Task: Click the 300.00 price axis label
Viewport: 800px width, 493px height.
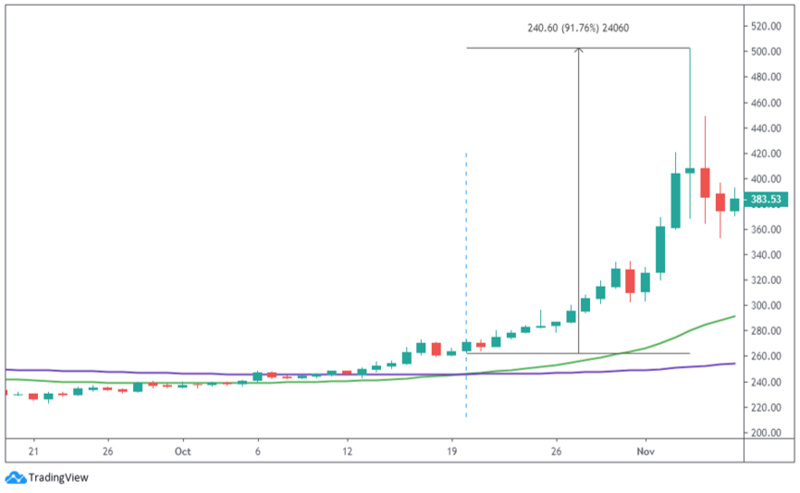Action: (766, 306)
